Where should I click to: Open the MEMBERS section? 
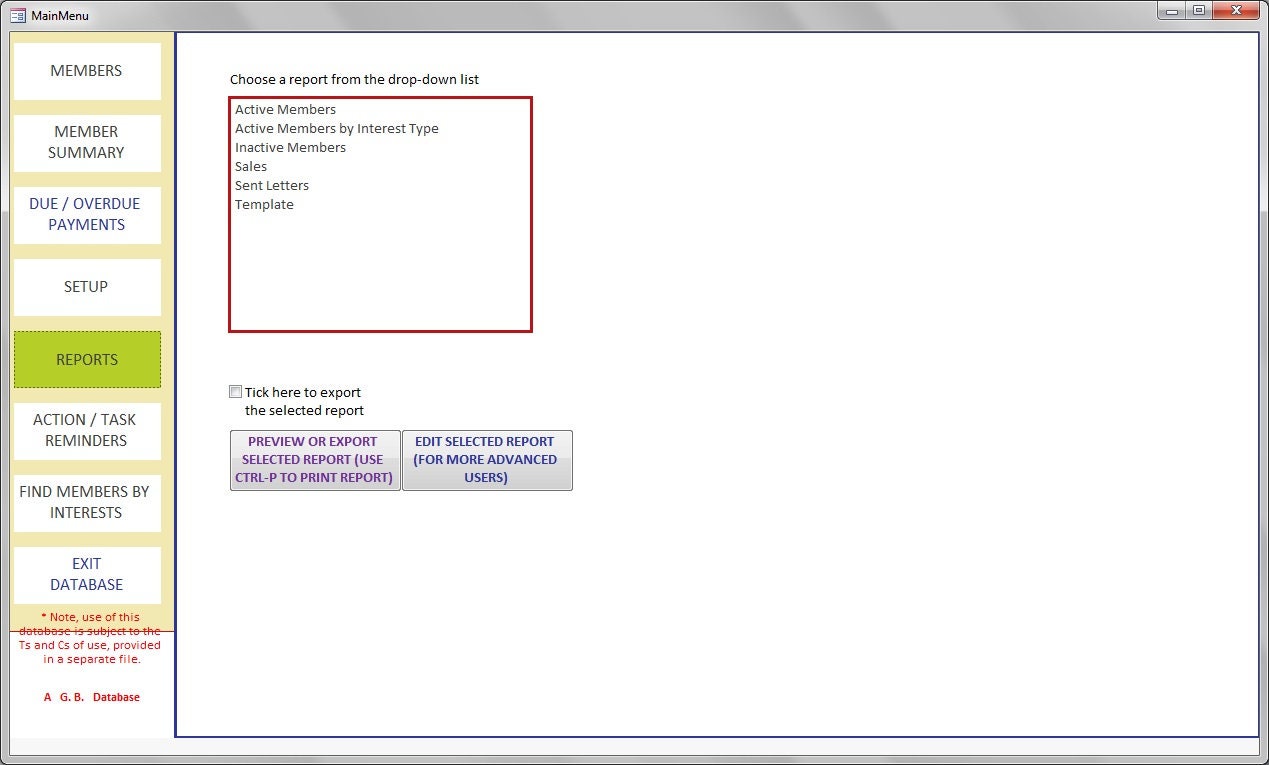pyautogui.click(x=86, y=70)
